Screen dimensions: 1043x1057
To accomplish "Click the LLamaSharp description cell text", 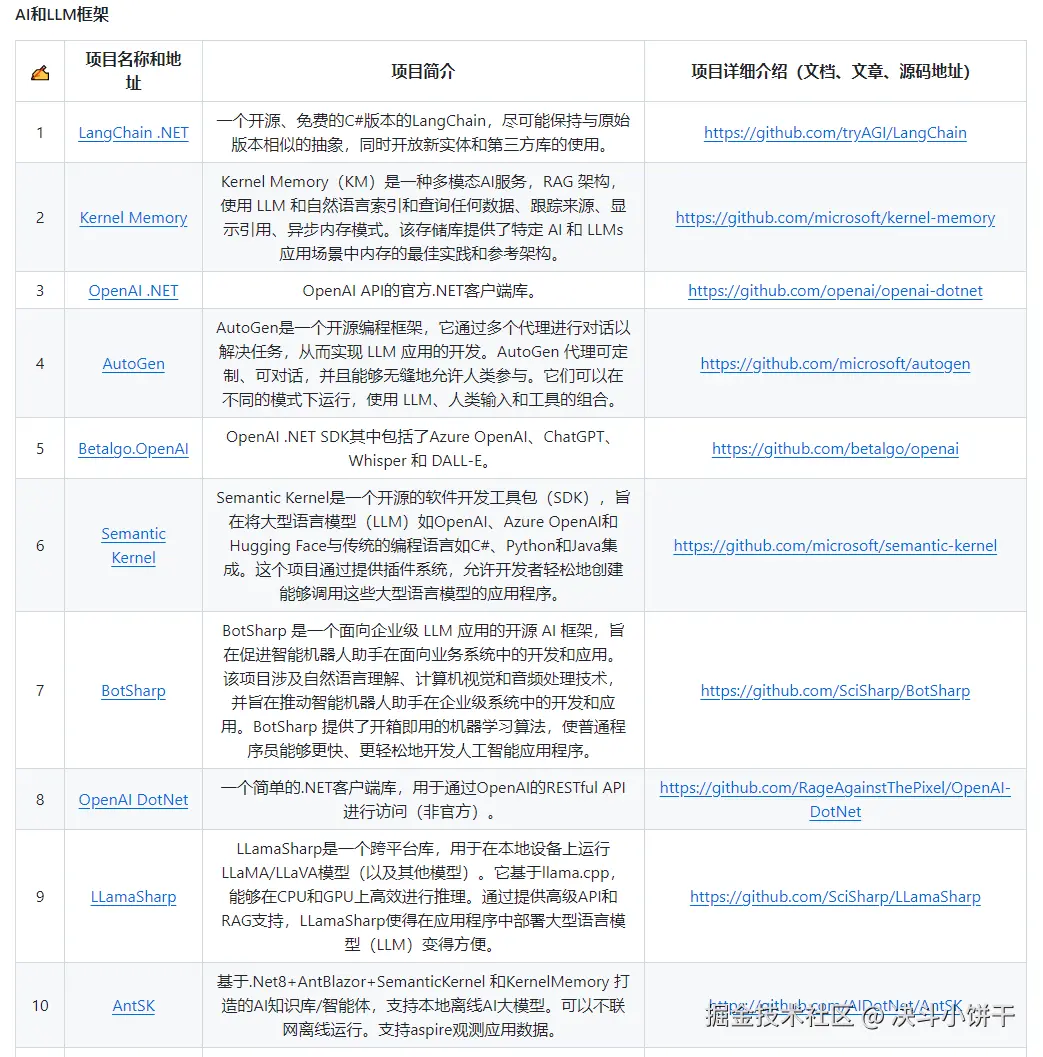I will 423,897.
